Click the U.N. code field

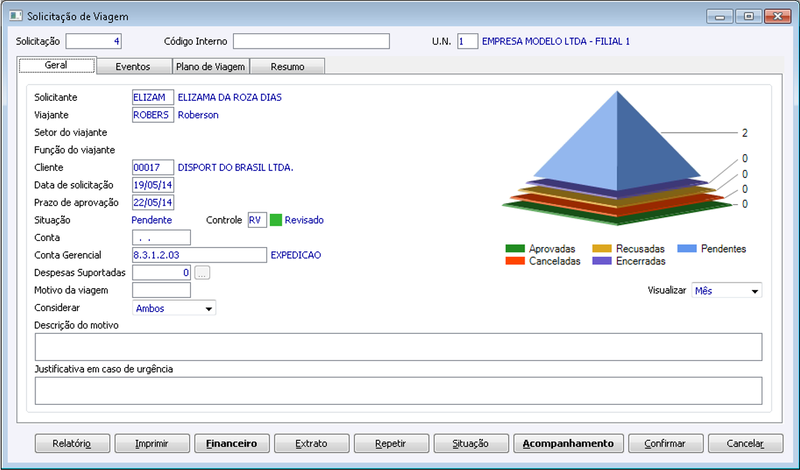[x=467, y=41]
